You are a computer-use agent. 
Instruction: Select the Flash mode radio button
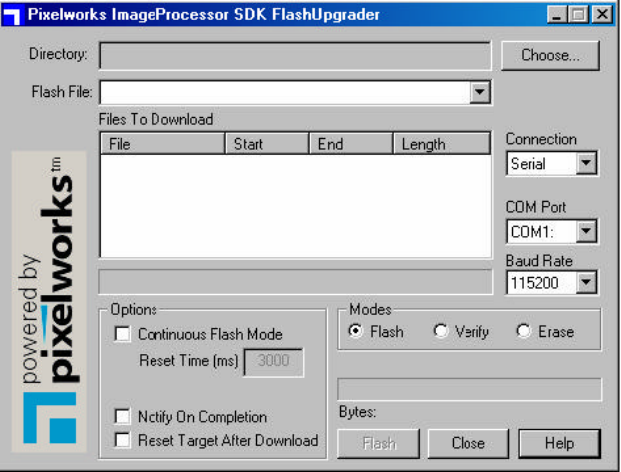tap(356, 331)
